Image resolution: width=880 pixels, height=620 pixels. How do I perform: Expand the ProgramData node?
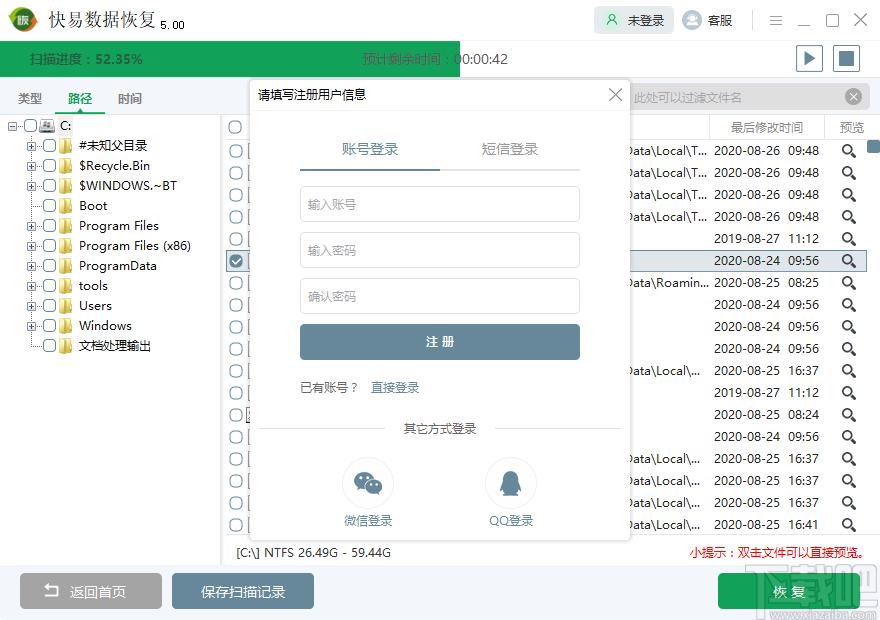pos(31,267)
